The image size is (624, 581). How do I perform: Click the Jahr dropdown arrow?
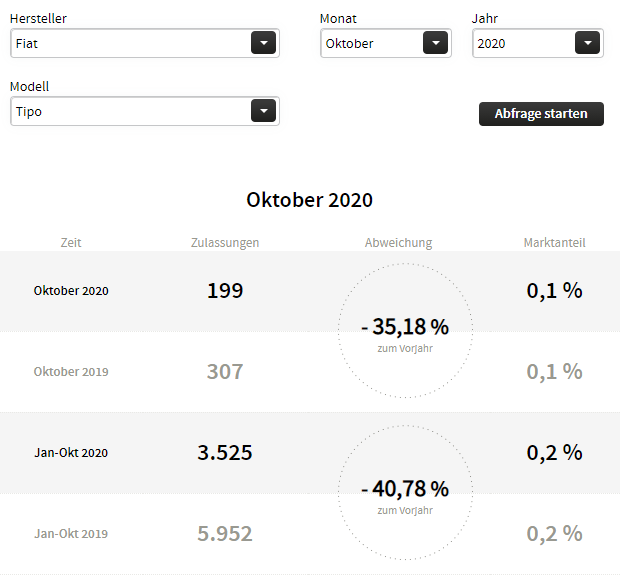(x=587, y=43)
